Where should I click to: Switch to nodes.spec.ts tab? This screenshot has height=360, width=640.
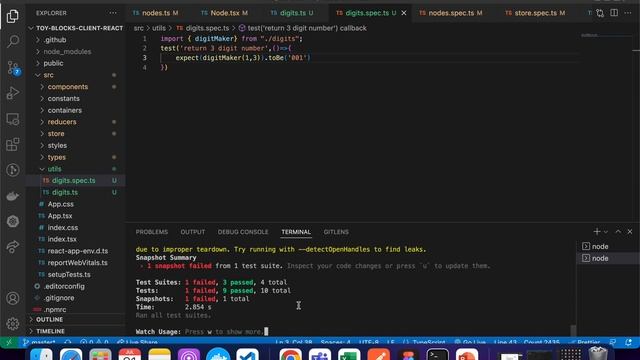click(451, 13)
